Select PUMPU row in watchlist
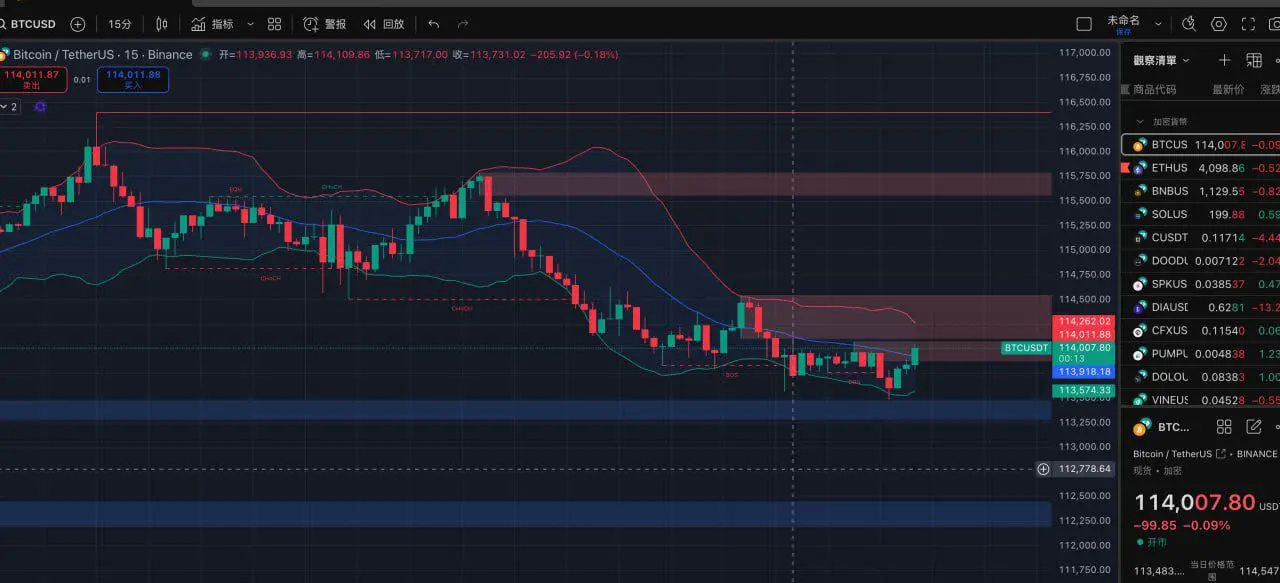 click(x=1201, y=353)
